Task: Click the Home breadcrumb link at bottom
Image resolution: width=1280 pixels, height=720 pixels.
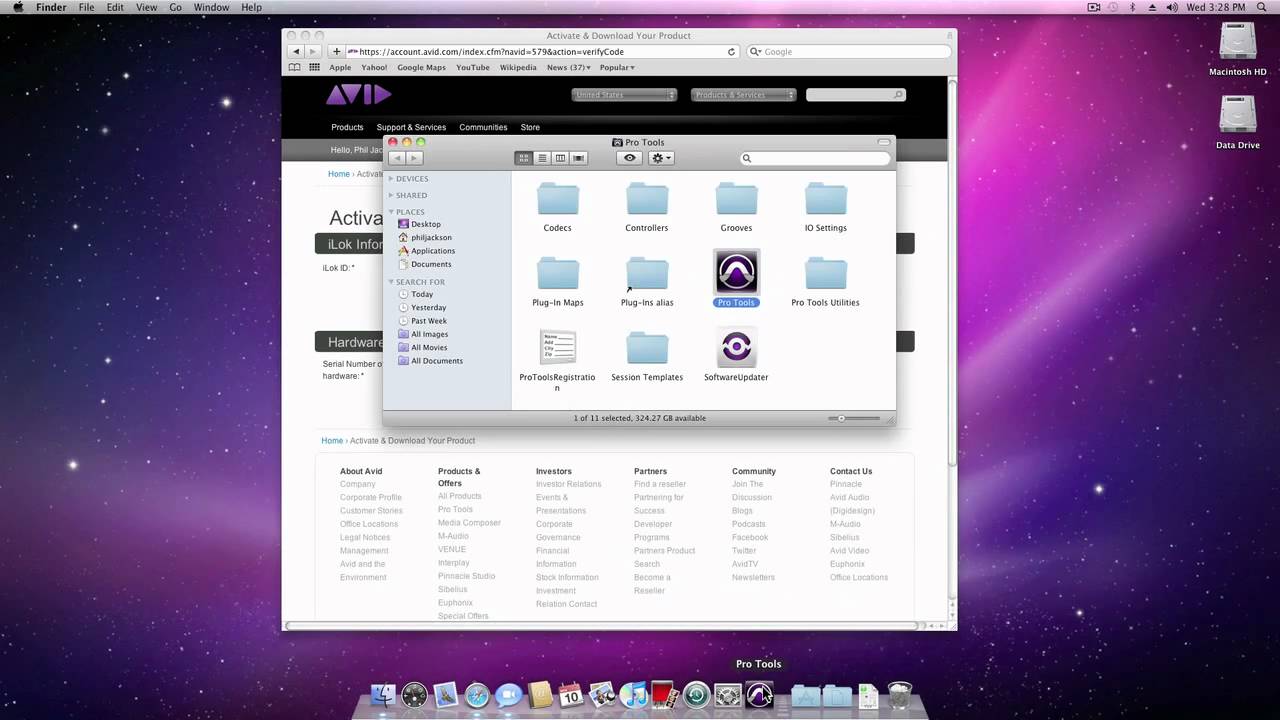Action: point(332,440)
